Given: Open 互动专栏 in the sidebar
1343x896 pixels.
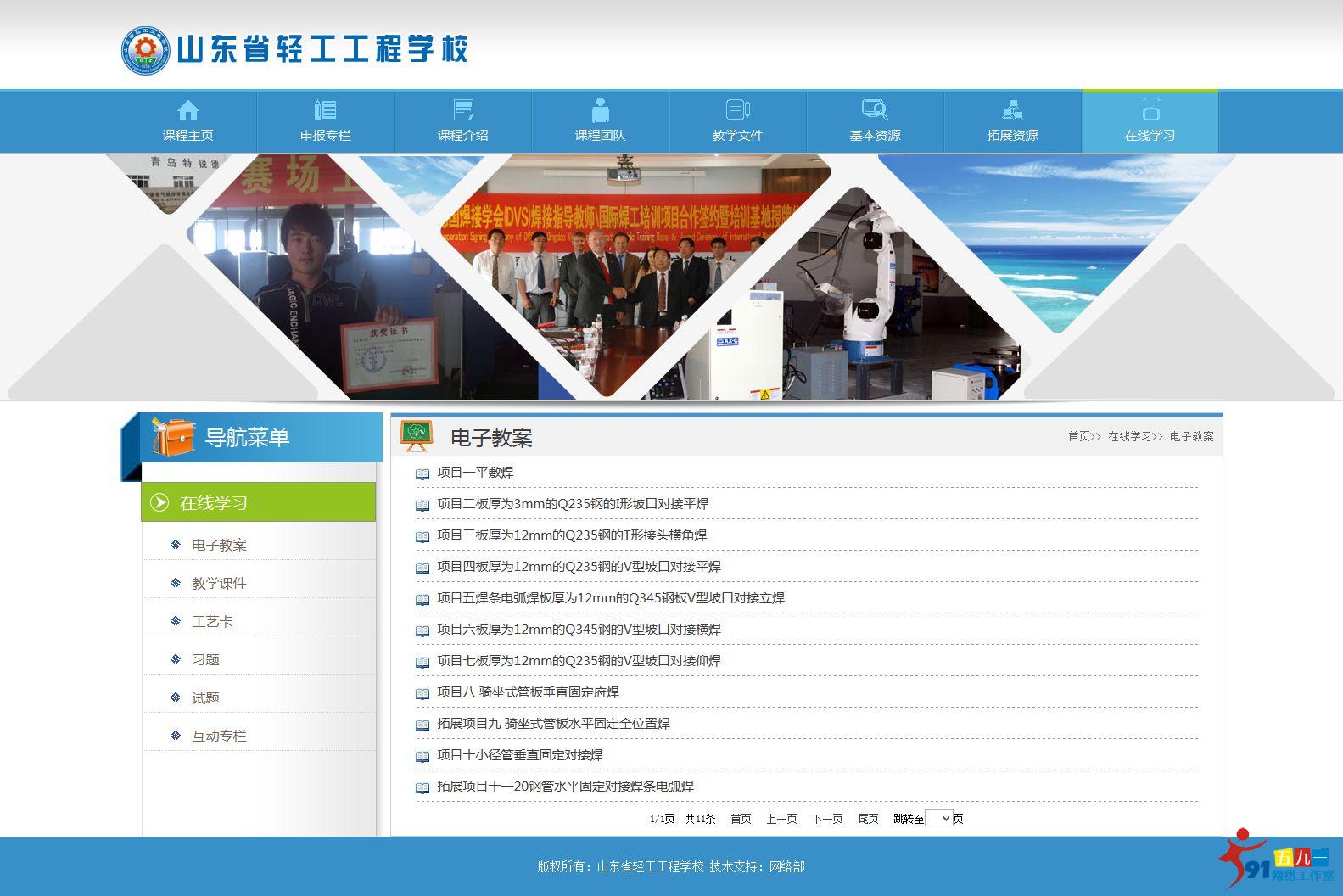Looking at the screenshot, I should point(219,736).
